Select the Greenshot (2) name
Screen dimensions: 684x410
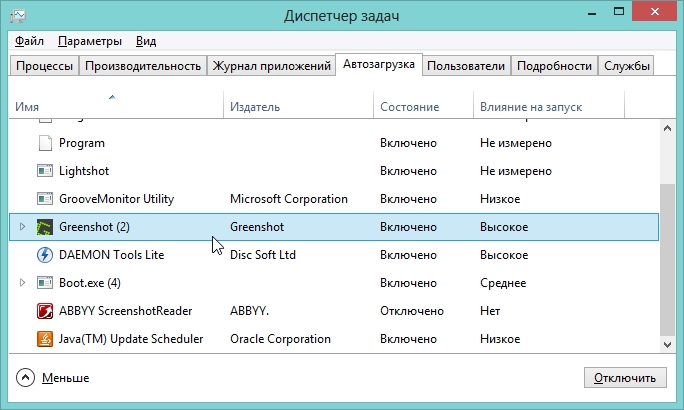point(94,227)
